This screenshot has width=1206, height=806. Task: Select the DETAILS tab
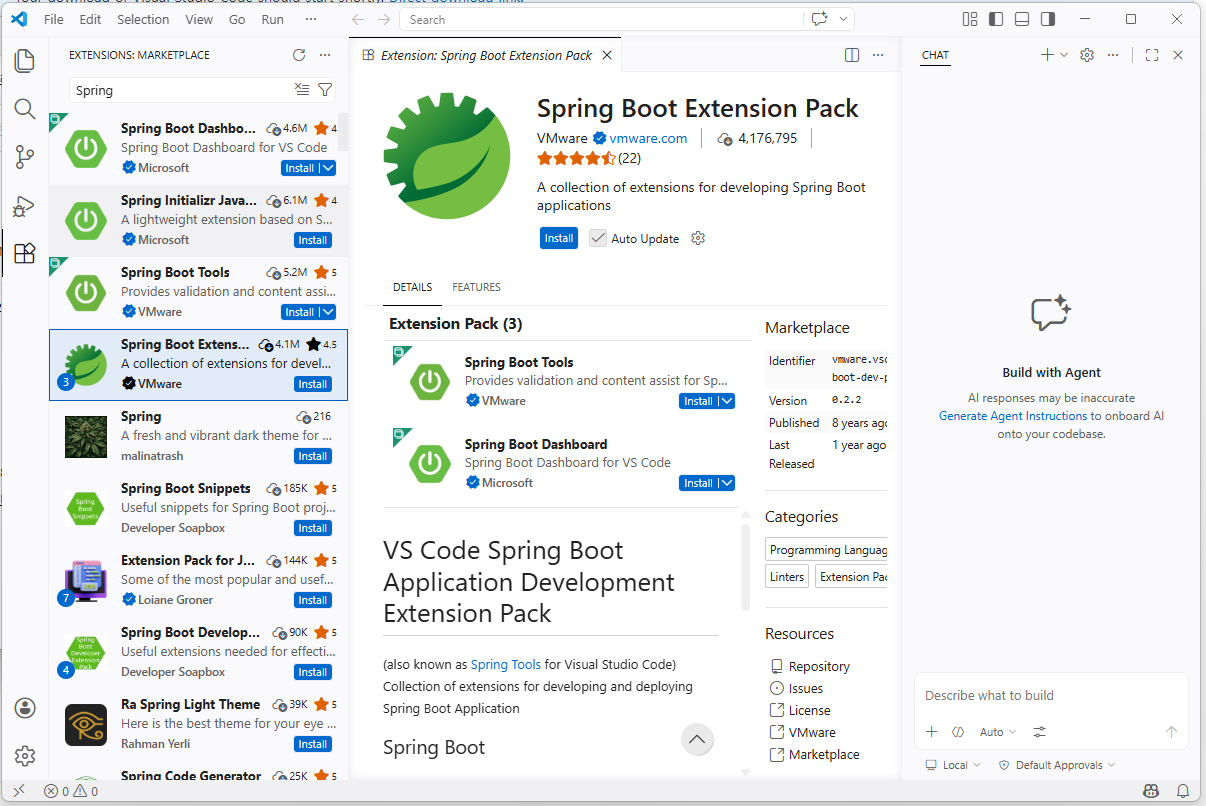point(412,287)
